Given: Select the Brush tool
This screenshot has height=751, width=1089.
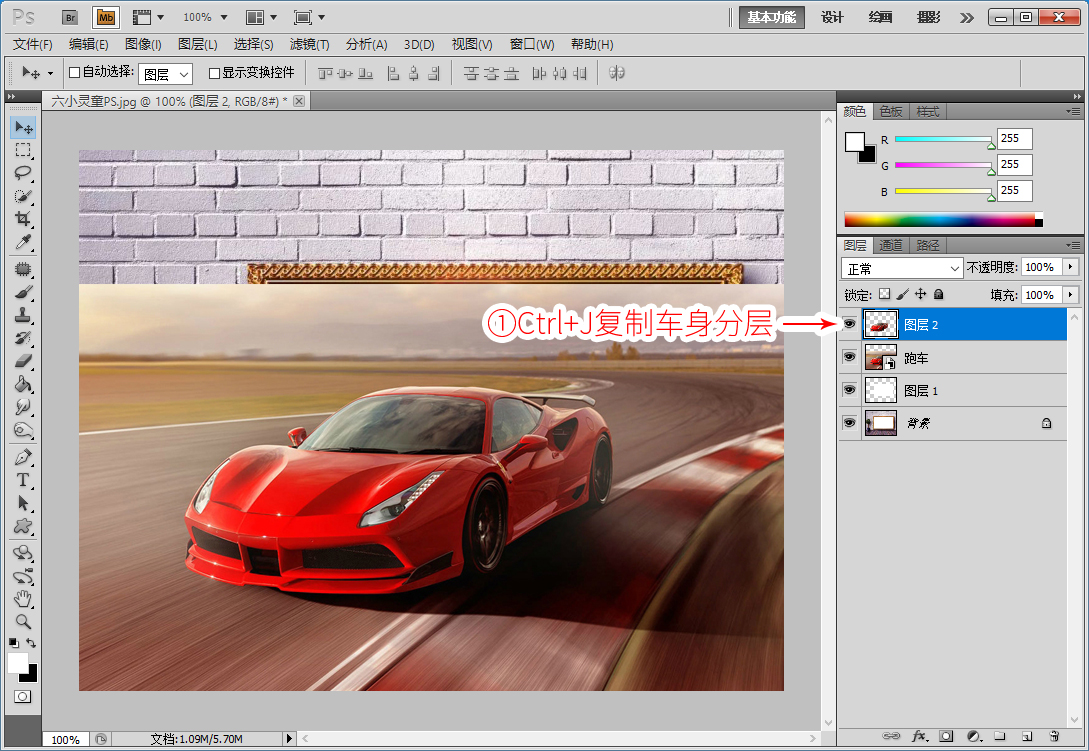Looking at the screenshot, I should (24, 292).
